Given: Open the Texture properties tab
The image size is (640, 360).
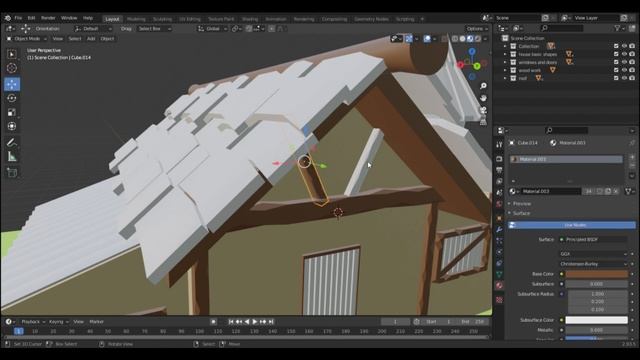Looking at the screenshot, I should (499, 300).
